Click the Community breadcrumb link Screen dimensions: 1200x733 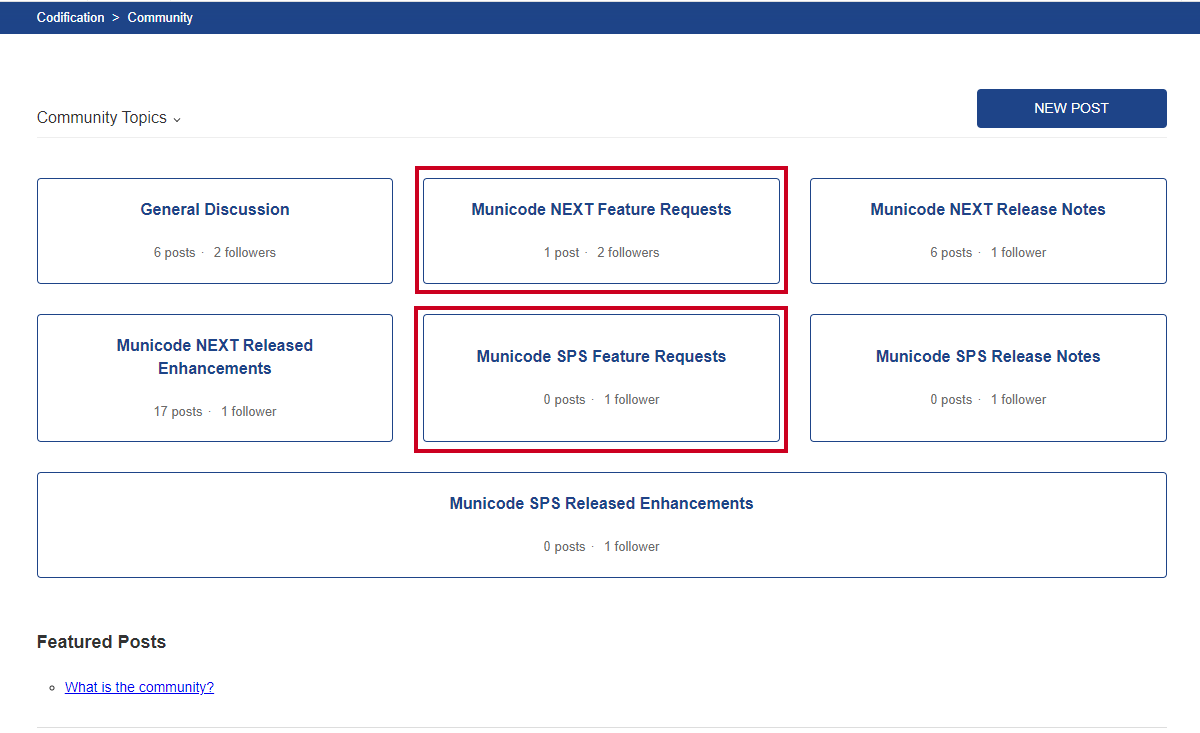[160, 17]
